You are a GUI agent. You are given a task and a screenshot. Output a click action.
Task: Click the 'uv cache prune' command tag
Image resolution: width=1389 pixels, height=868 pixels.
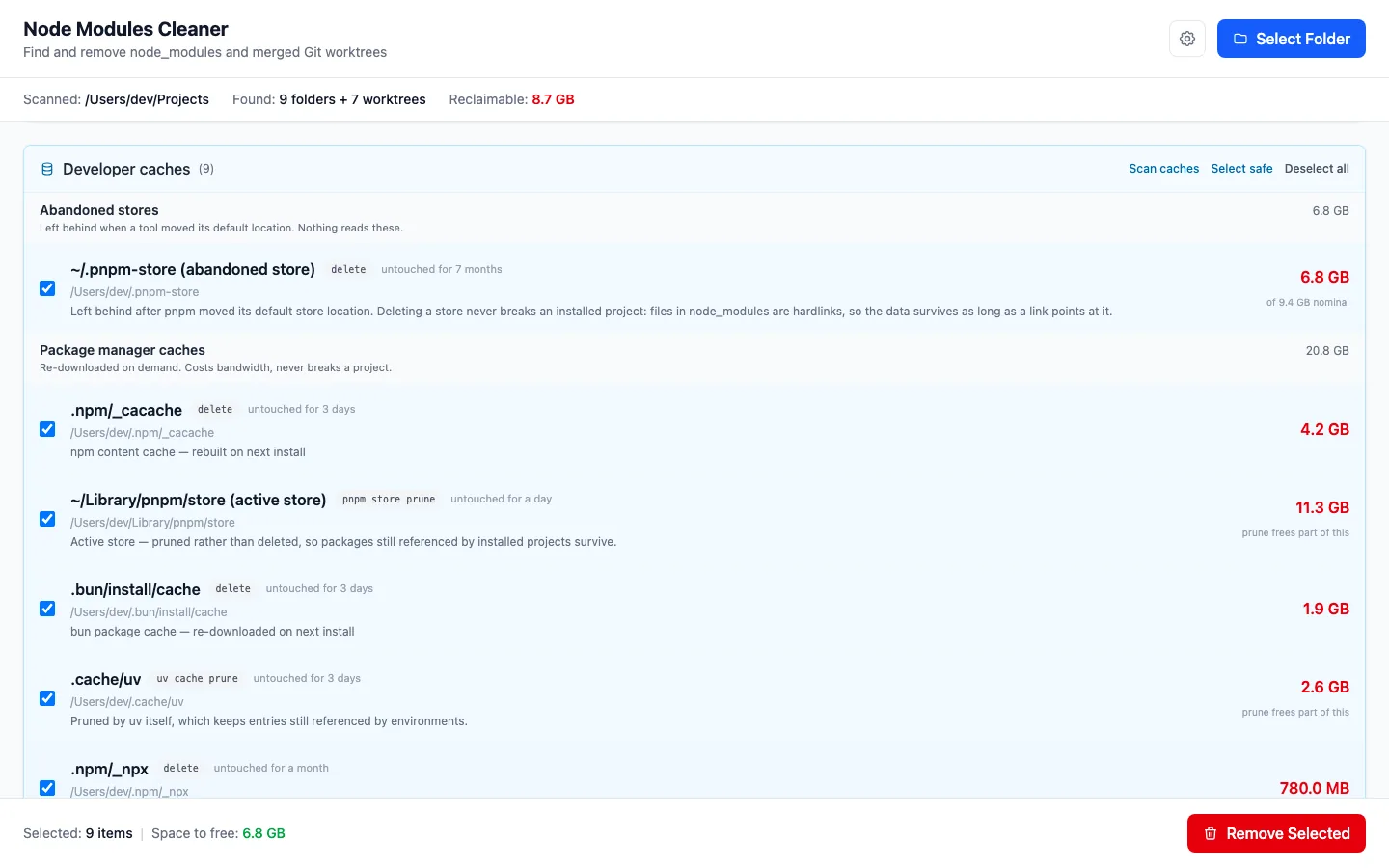(198, 679)
